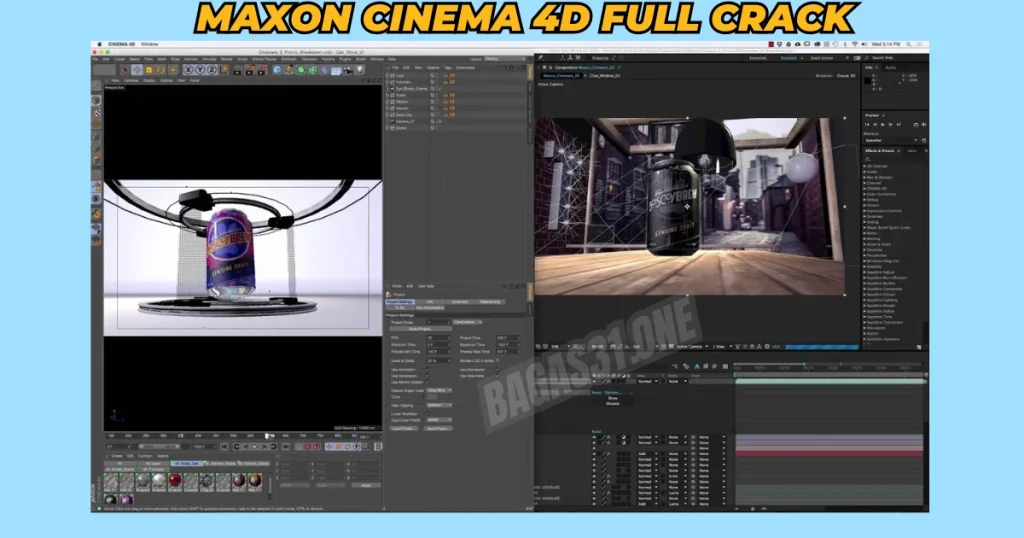Click the Camera object icon in toolbar
Image resolution: width=1024 pixels, height=538 pixels.
[x=347, y=70]
